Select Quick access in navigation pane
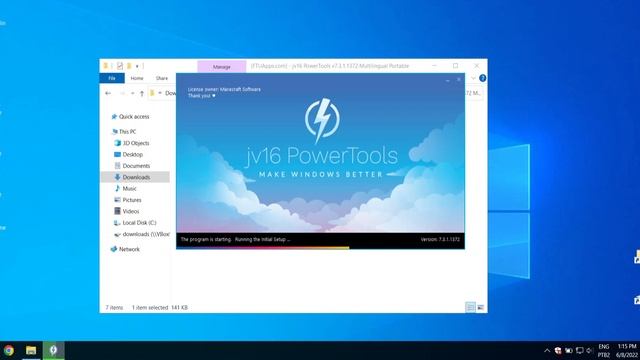The image size is (640, 360). (x=134, y=117)
